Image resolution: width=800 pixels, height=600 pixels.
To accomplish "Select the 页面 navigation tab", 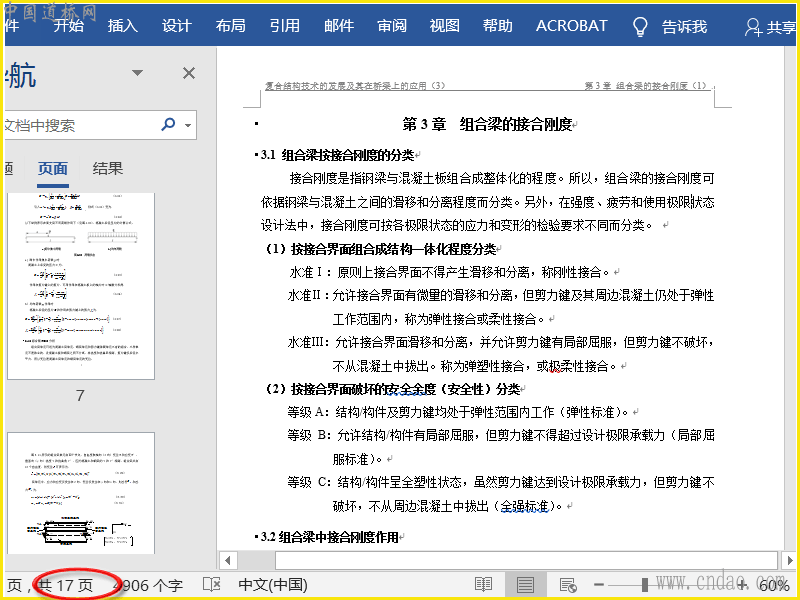I will click(53, 168).
